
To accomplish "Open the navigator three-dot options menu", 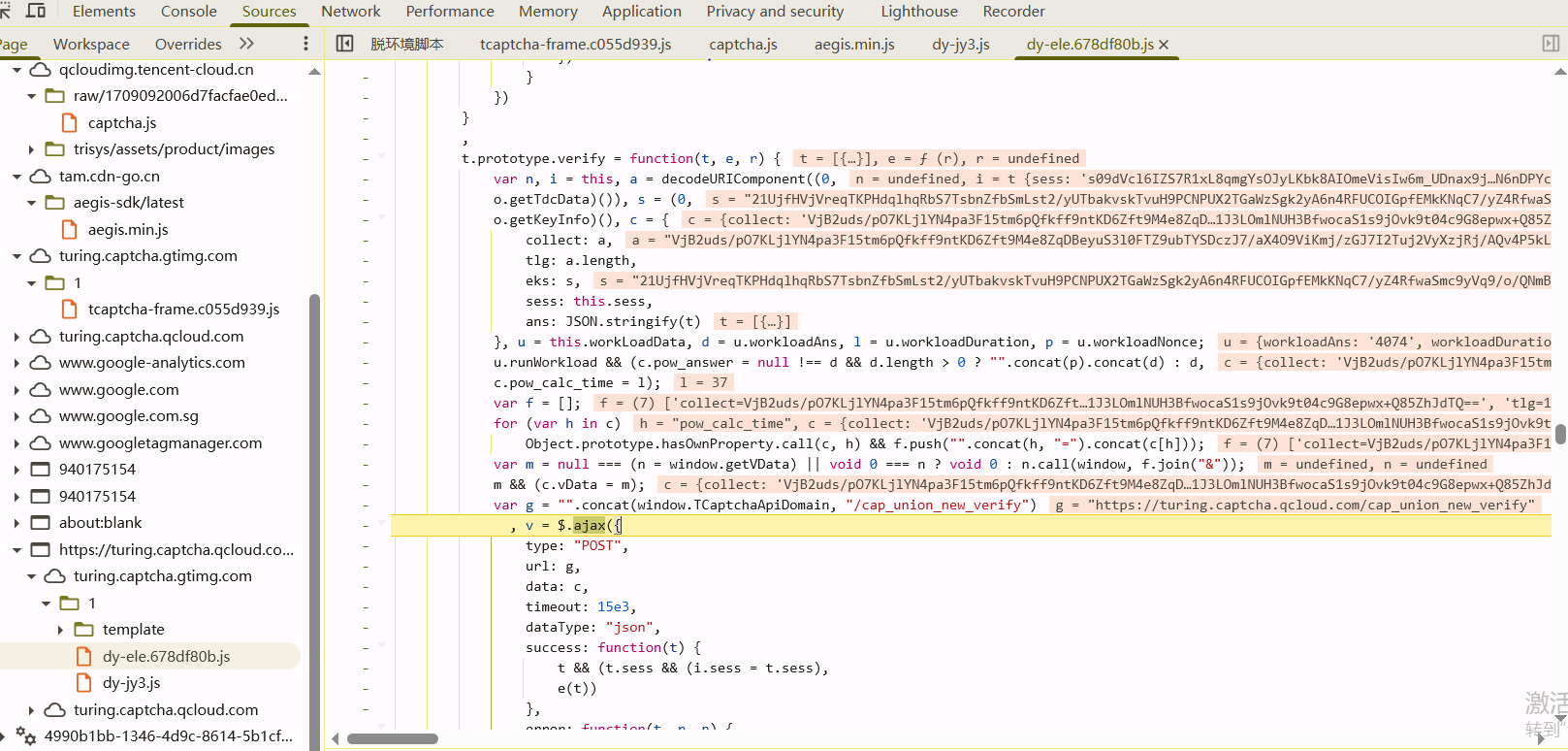I will click(x=305, y=44).
